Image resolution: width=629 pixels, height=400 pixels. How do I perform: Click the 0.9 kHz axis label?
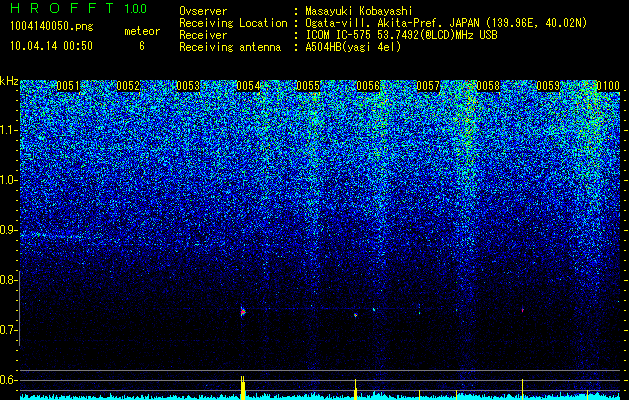9,230
